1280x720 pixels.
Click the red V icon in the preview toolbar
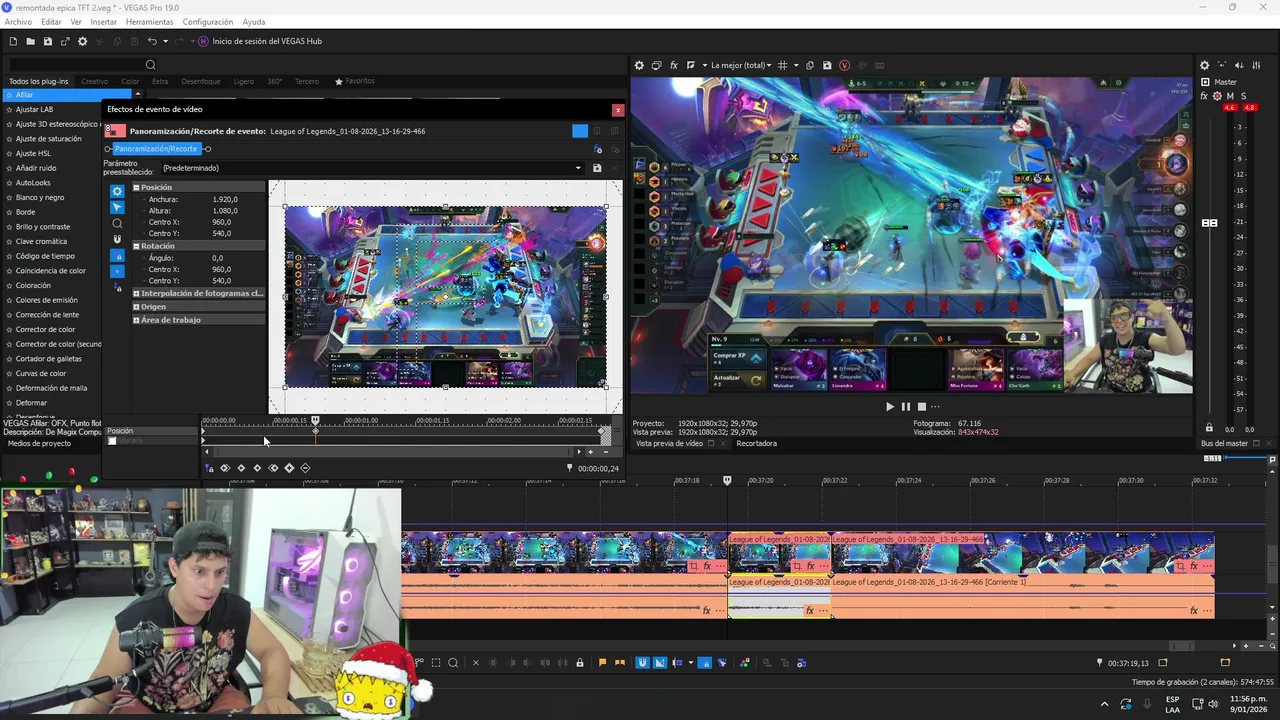(844, 65)
